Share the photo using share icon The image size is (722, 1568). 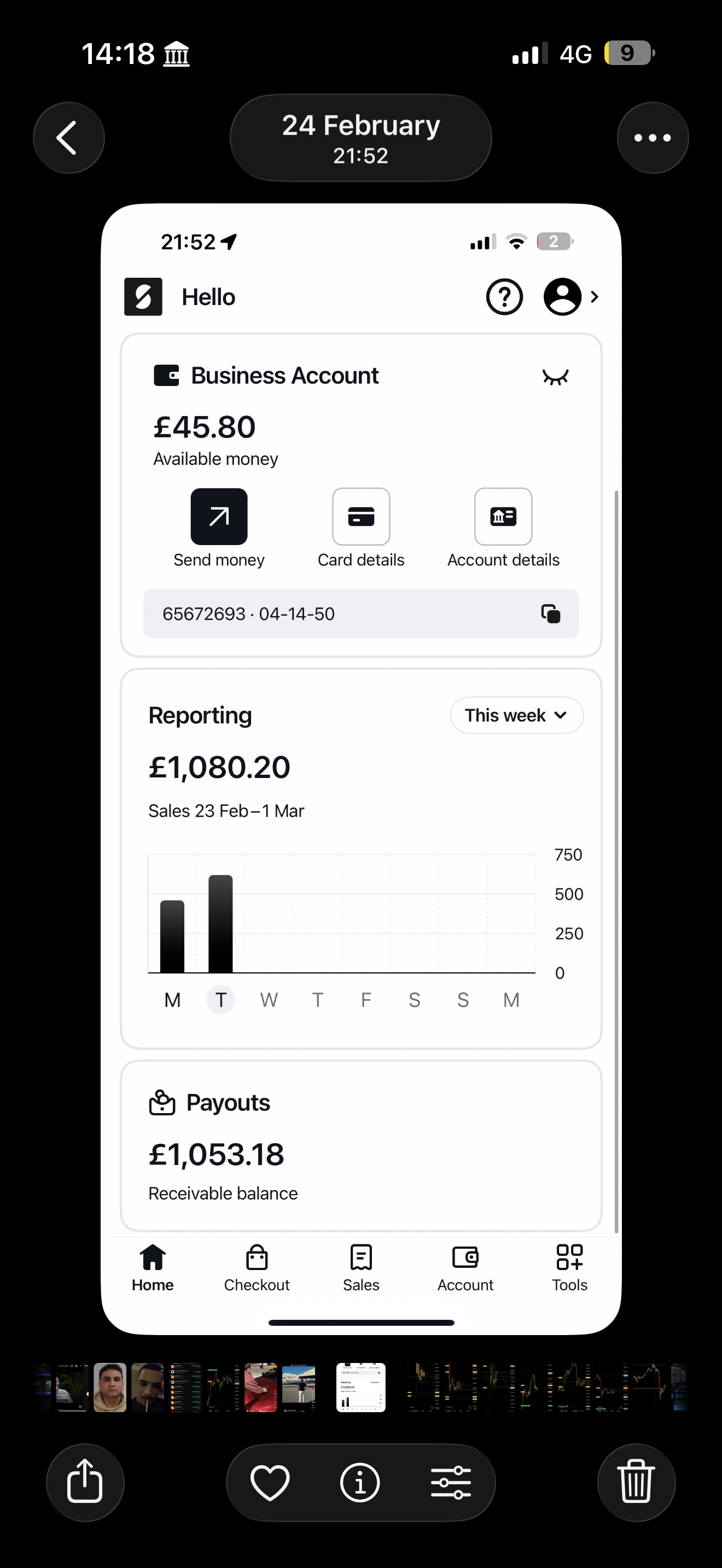point(85,1482)
